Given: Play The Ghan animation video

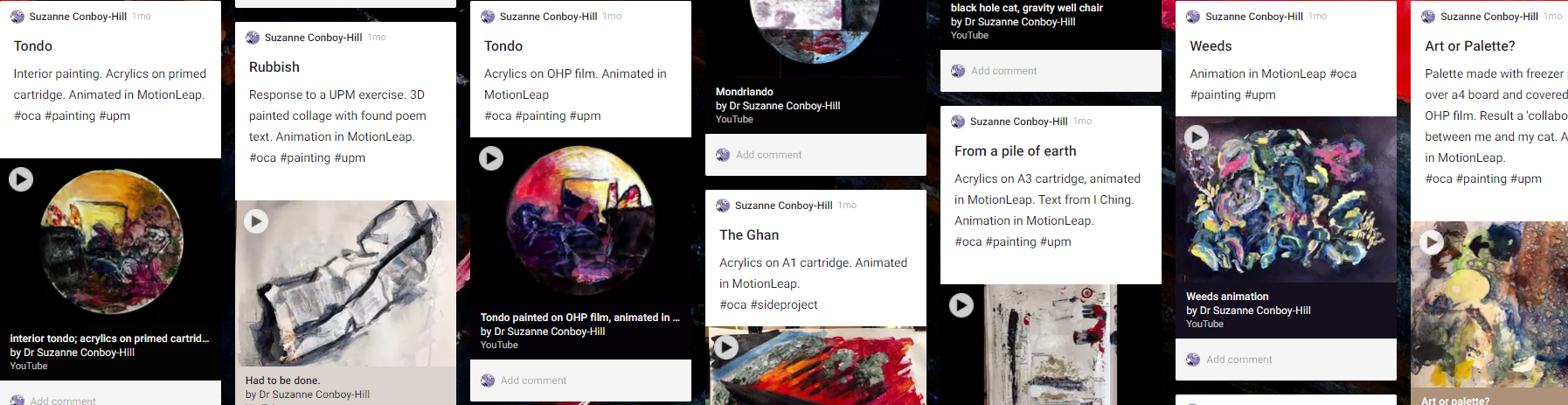Looking at the screenshot, I should tap(726, 347).
